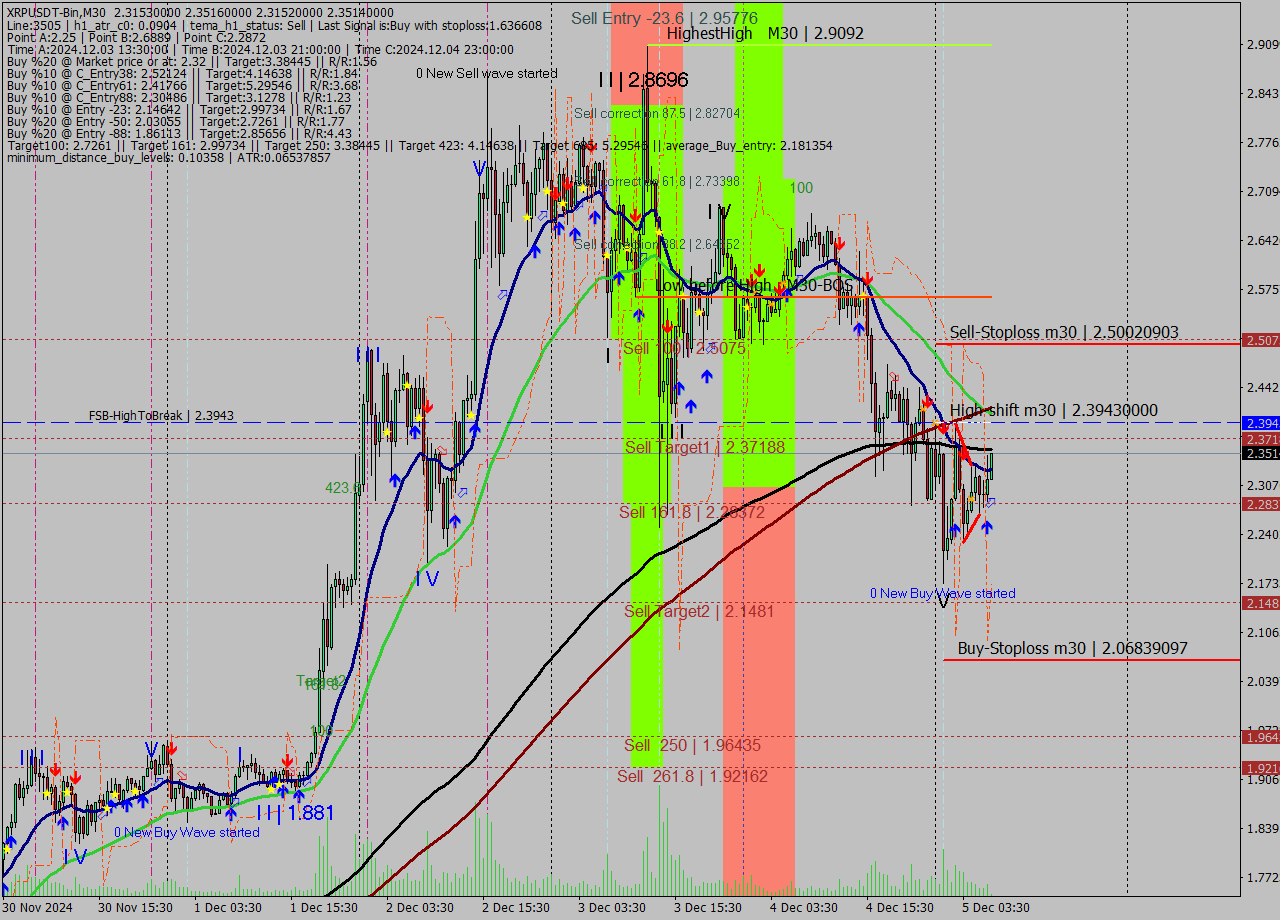Select the Sell Target1 2.37188 label
This screenshot has height=920, width=1280.
click(x=705, y=447)
